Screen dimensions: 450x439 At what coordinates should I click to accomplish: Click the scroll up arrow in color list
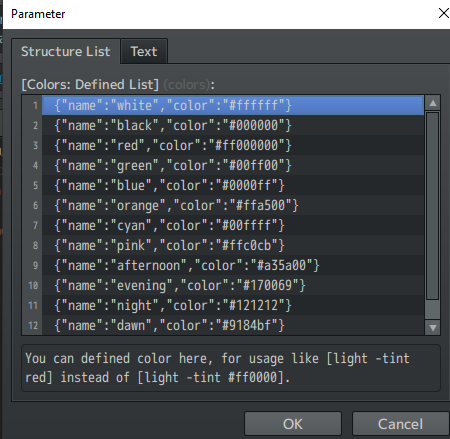pos(433,103)
